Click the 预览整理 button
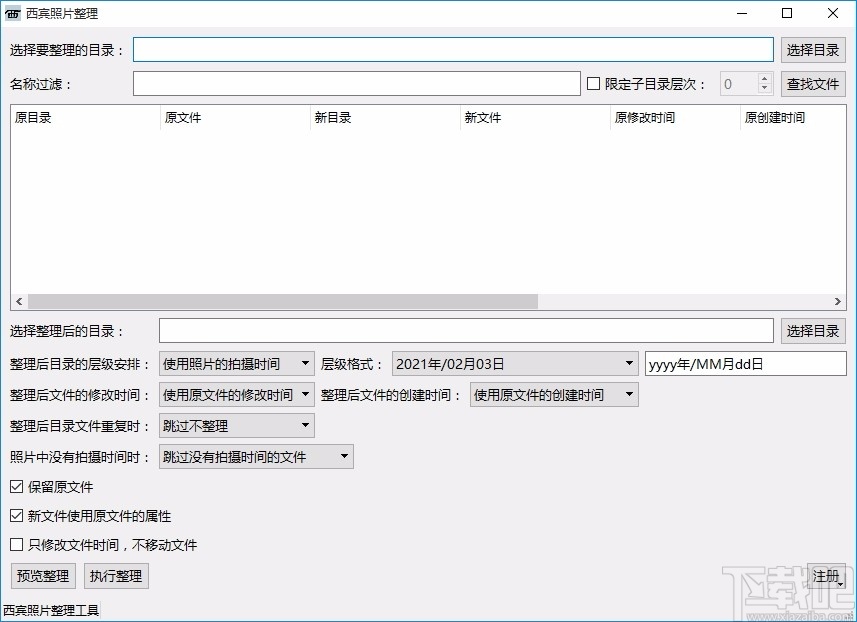The image size is (857, 622). click(x=42, y=576)
